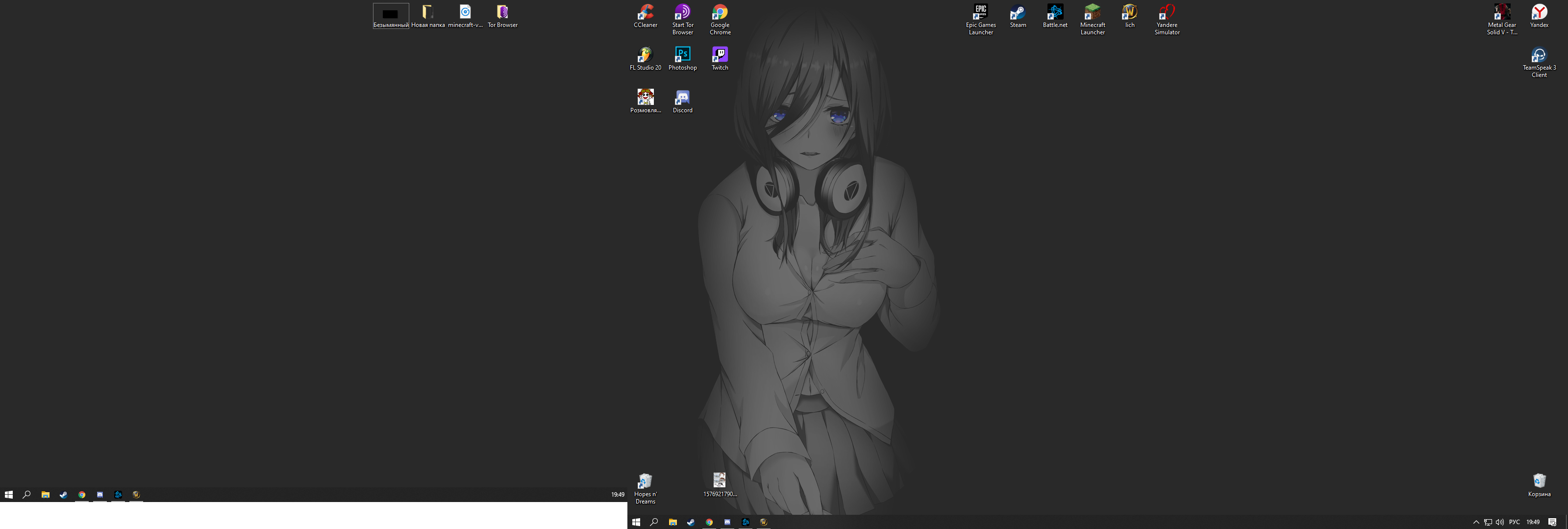Select the Photoshop desktop shortcut
The image size is (1568, 529).
(682, 59)
